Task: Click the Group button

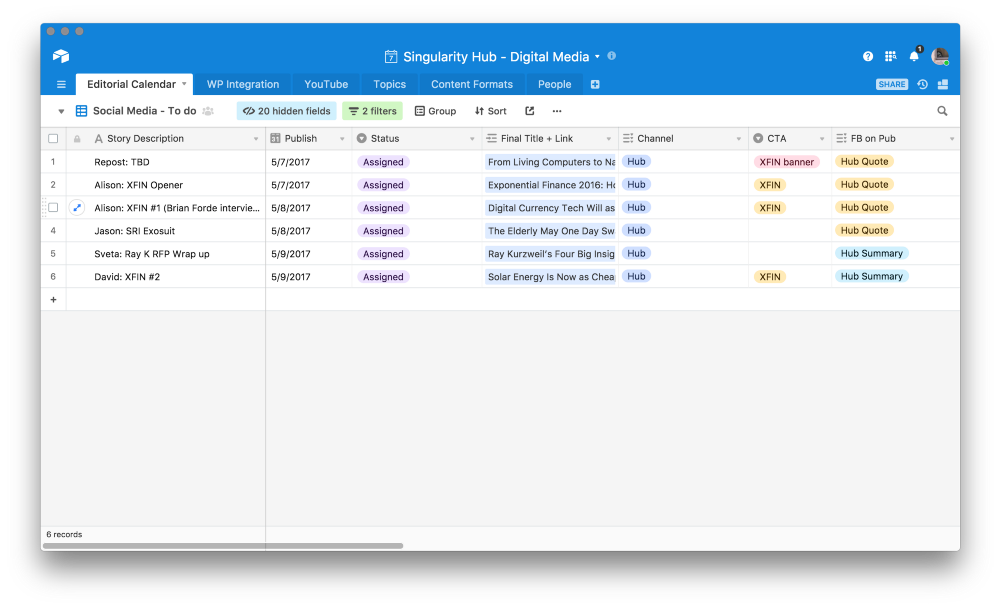Action: 436,111
